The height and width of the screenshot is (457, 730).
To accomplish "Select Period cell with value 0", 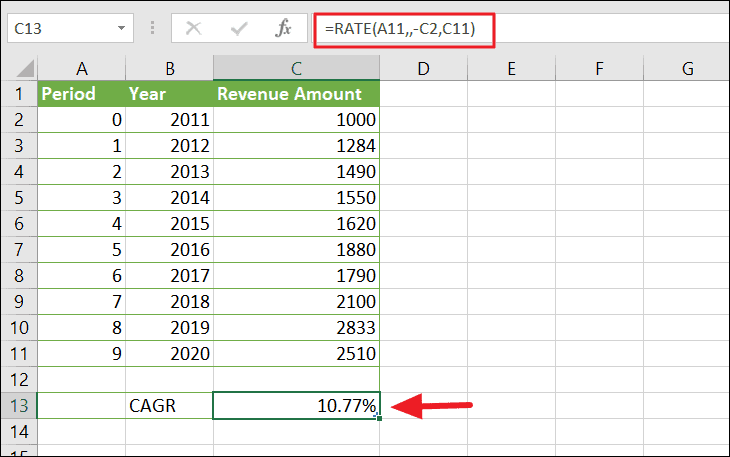I will pos(81,120).
